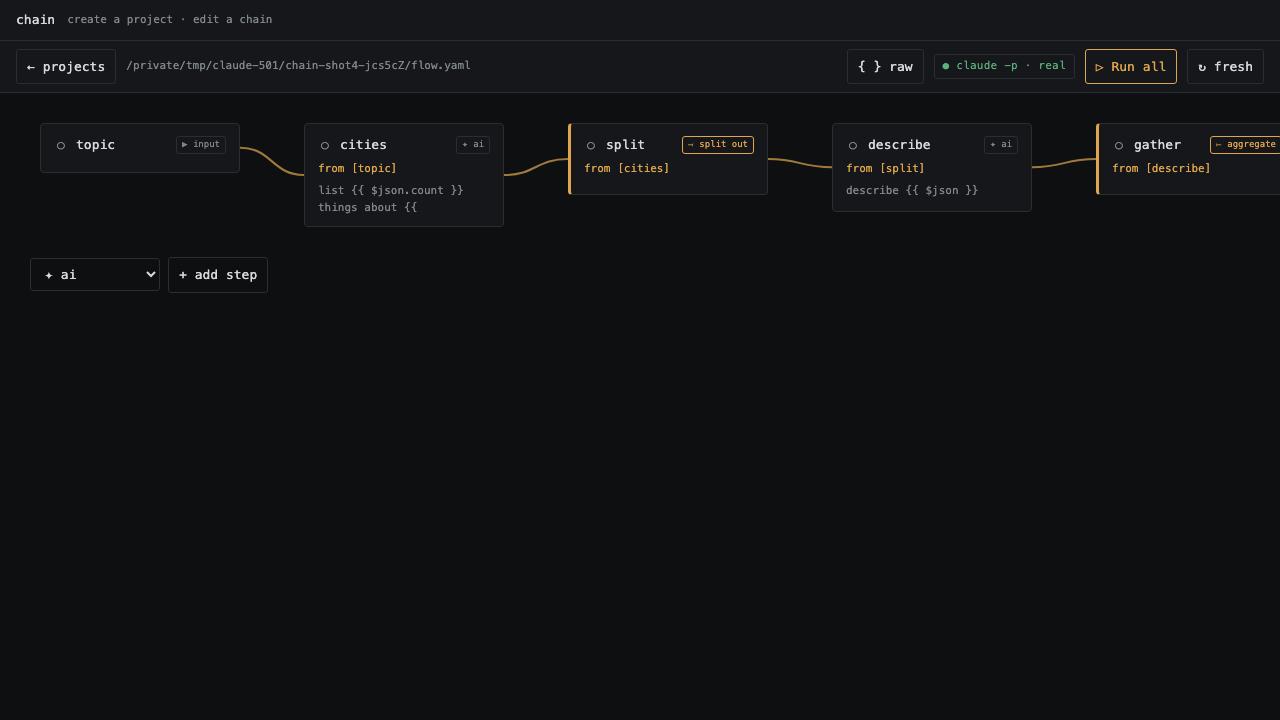Click the add step button

218,275
